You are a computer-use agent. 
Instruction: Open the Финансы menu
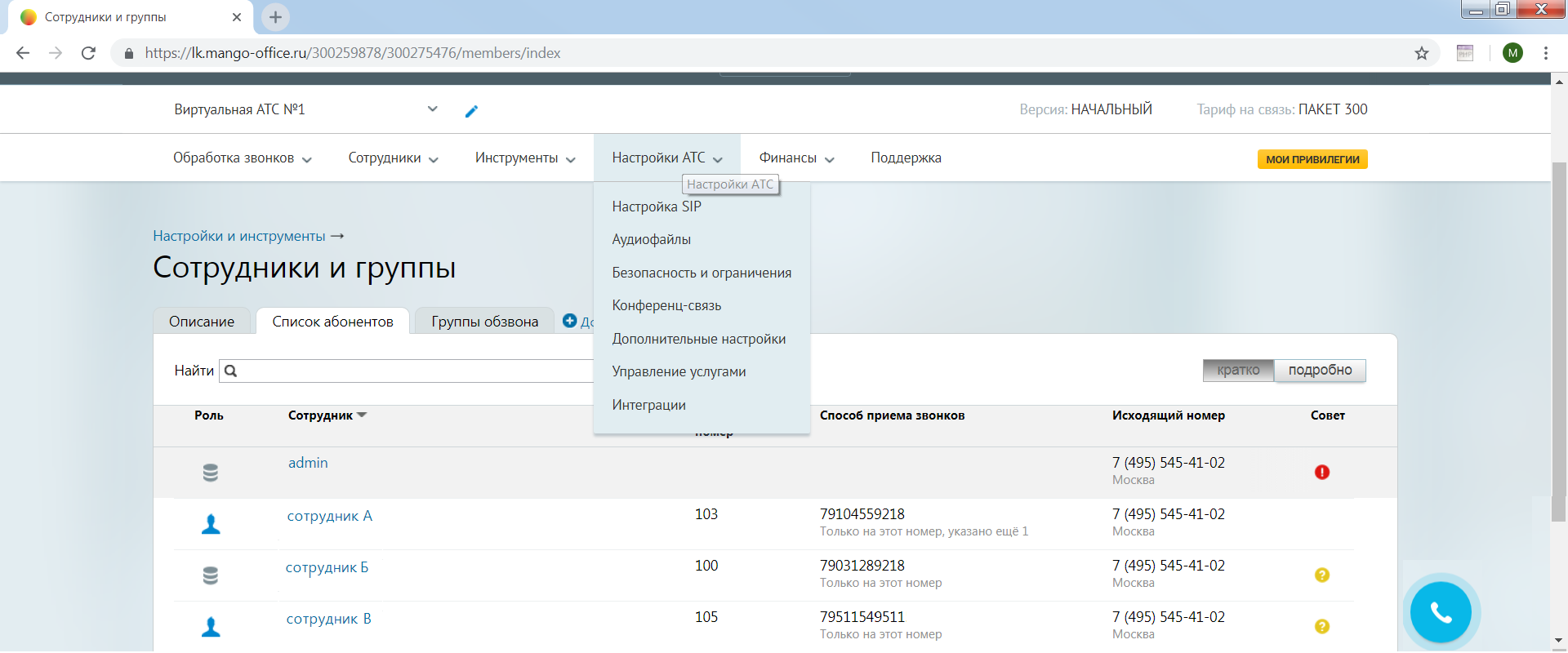coord(796,158)
